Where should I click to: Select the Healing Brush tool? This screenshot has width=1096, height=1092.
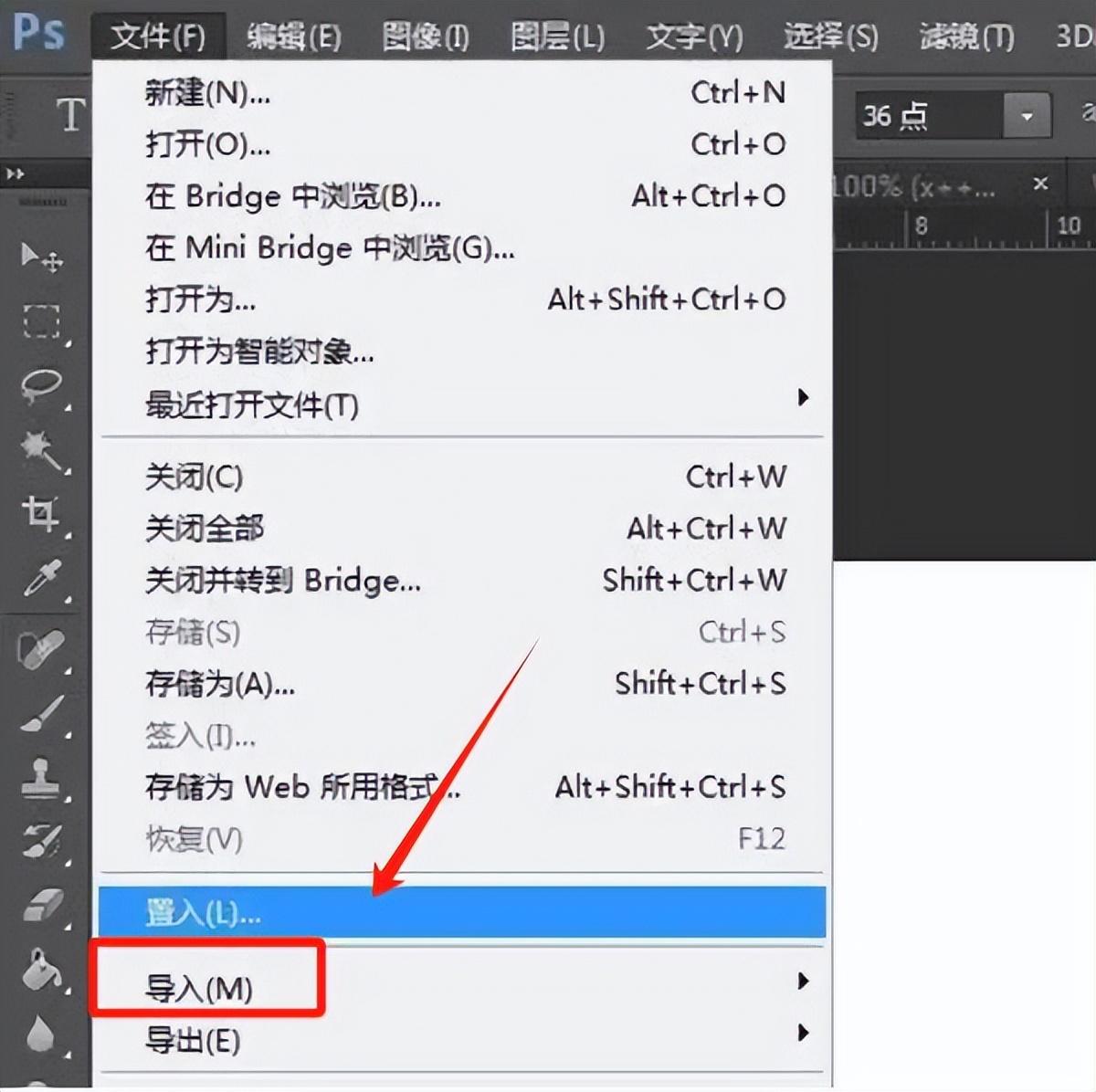coord(42,649)
